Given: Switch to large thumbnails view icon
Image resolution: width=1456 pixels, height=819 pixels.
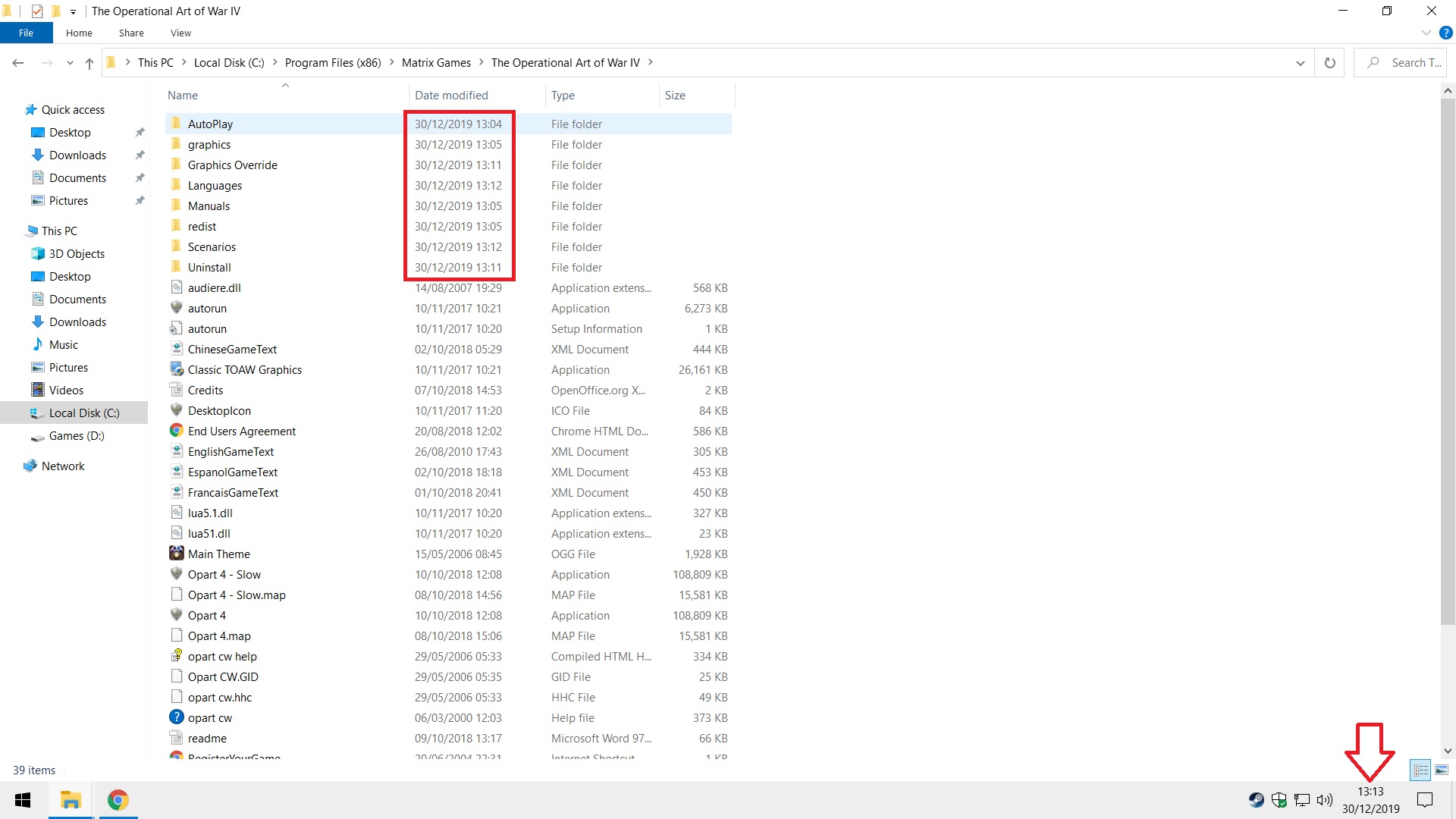Looking at the screenshot, I should [x=1442, y=770].
